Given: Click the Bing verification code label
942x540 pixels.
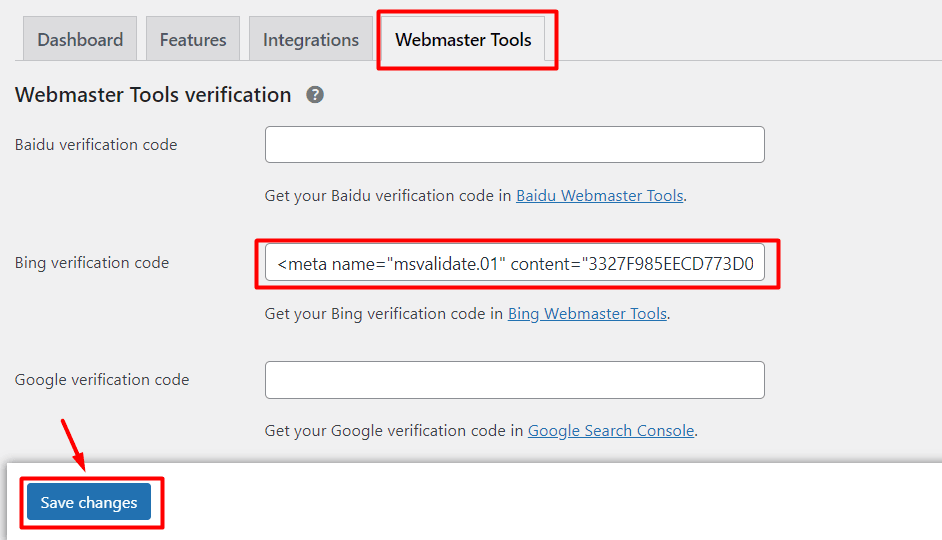Looking at the screenshot, I should 92,263.
